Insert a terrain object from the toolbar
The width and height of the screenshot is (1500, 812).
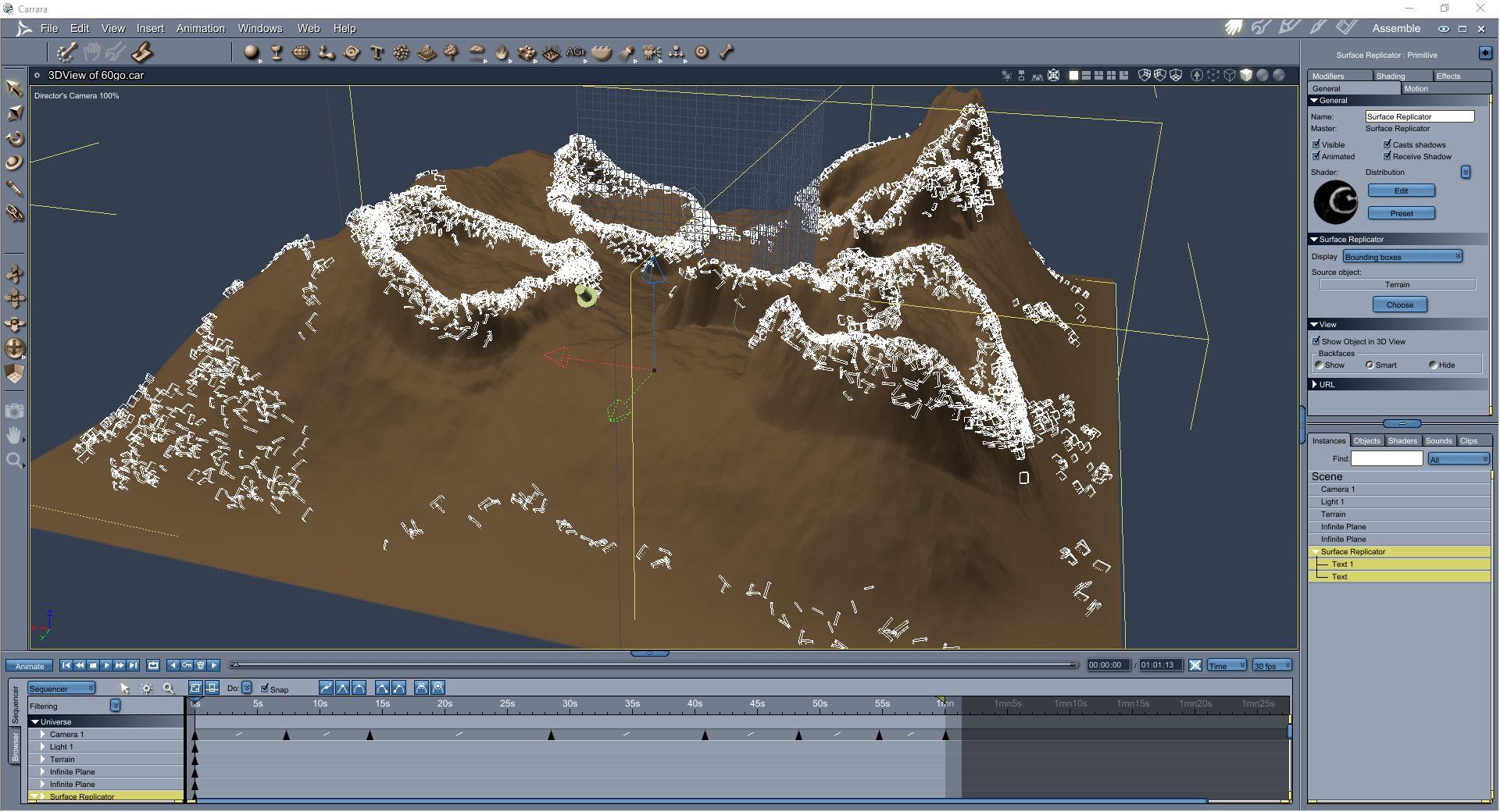click(427, 52)
